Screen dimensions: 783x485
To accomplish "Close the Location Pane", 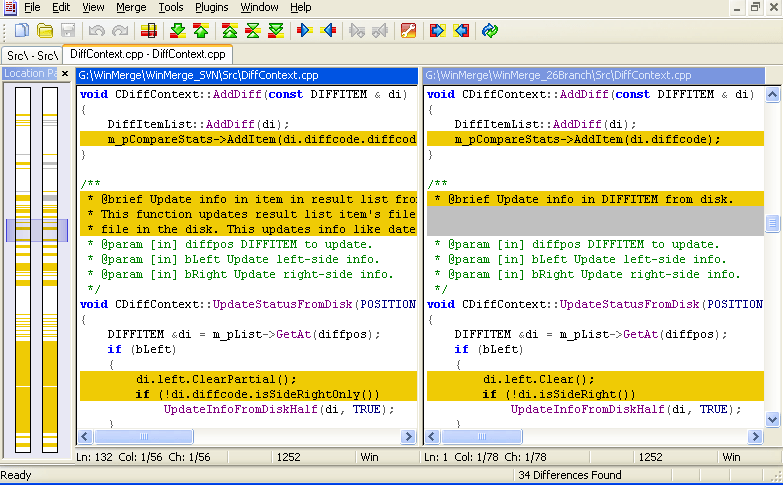I will pyautogui.click(x=65, y=74).
